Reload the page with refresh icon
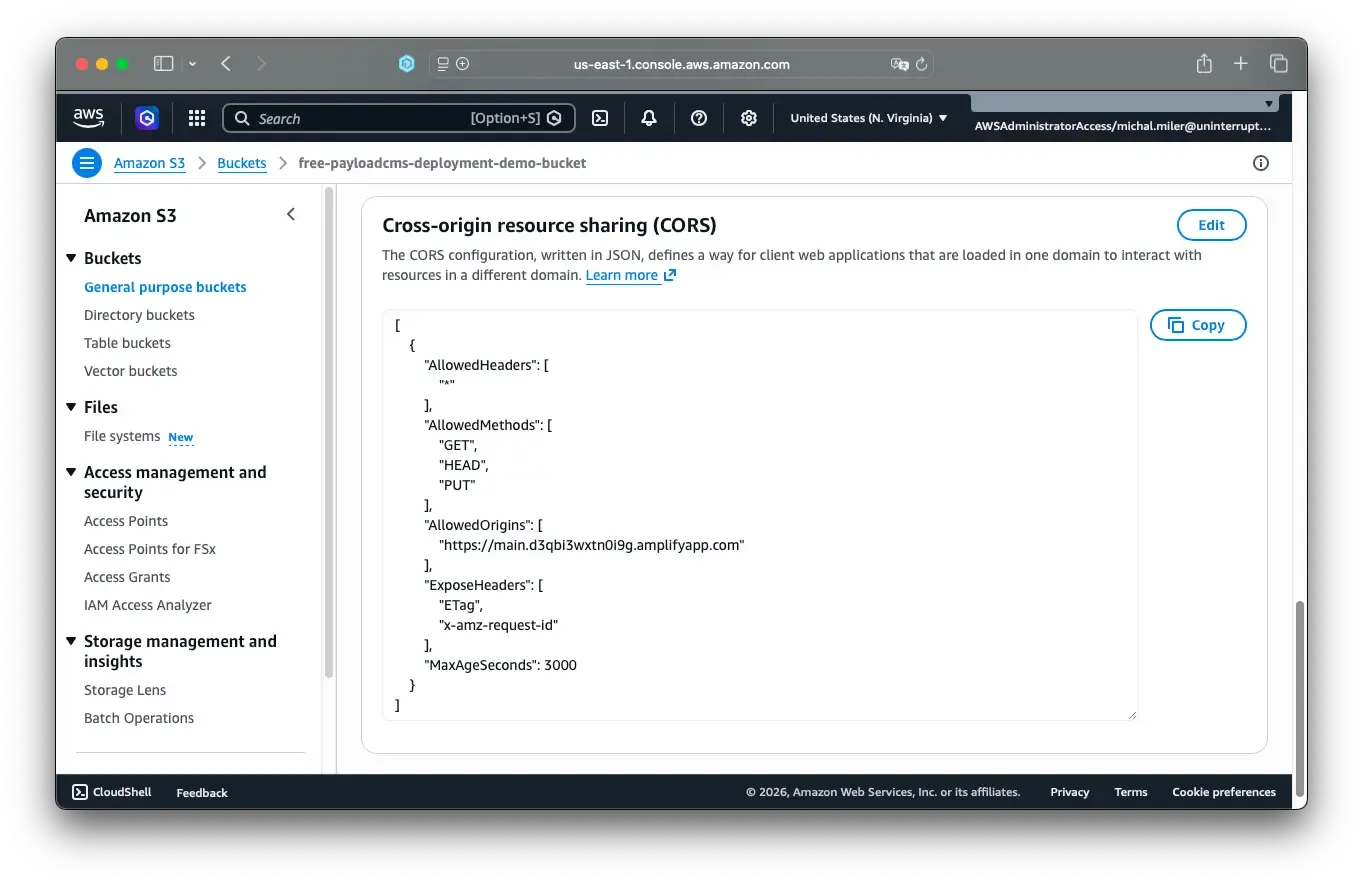The width and height of the screenshot is (1363, 883). [x=922, y=64]
